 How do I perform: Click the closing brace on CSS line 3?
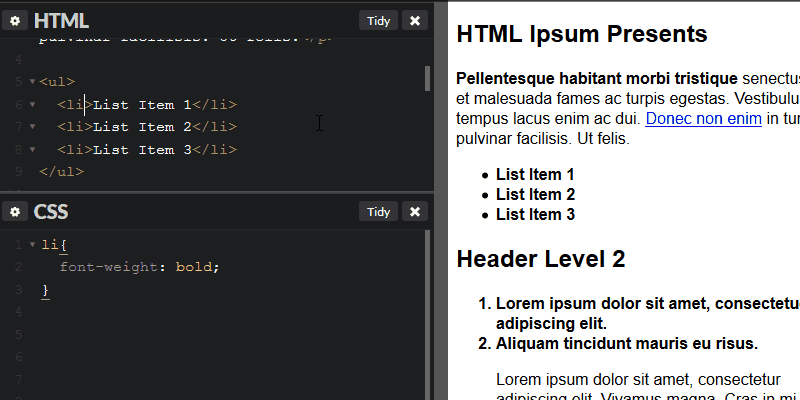coord(45,290)
